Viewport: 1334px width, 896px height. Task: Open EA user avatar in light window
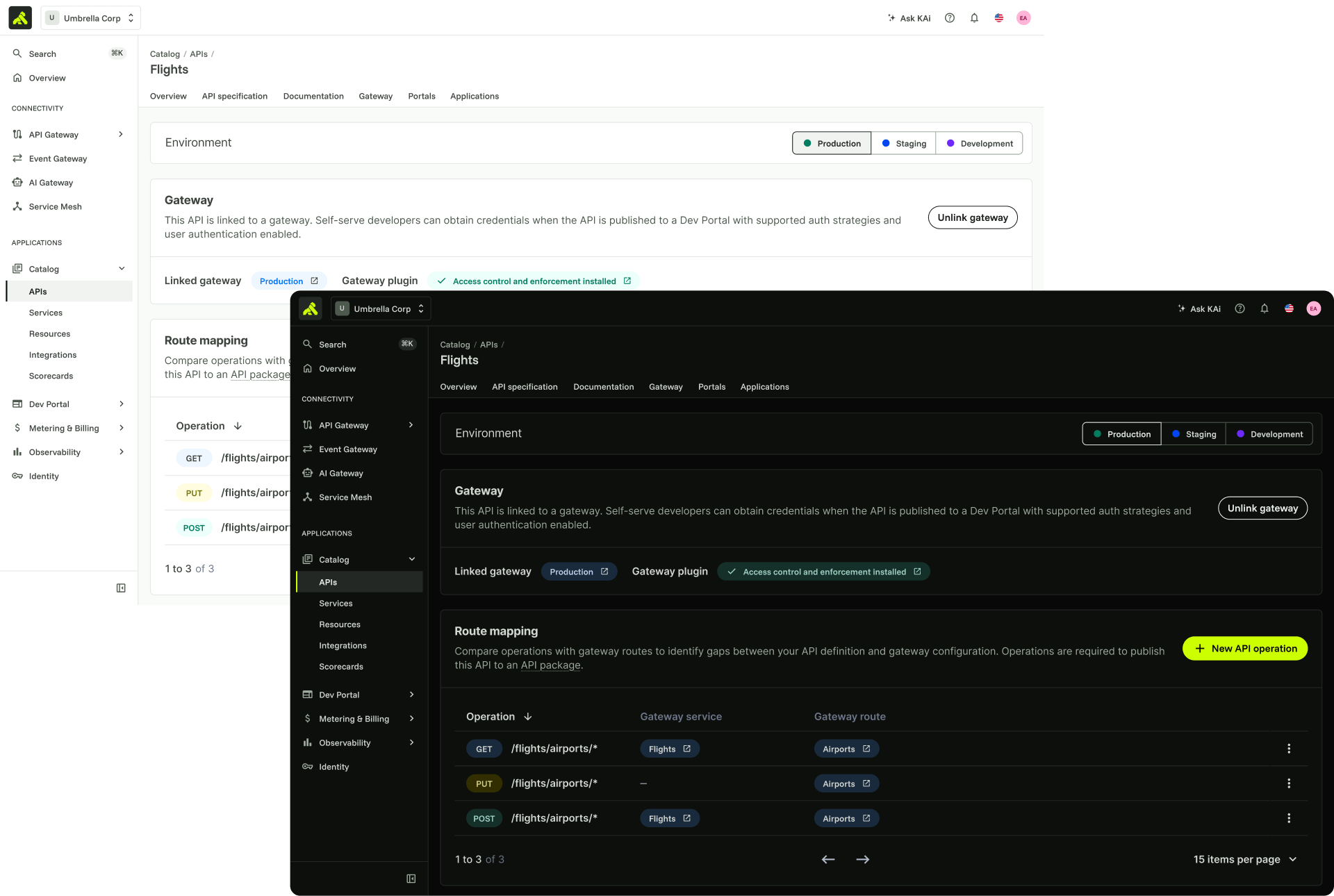(x=1023, y=18)
